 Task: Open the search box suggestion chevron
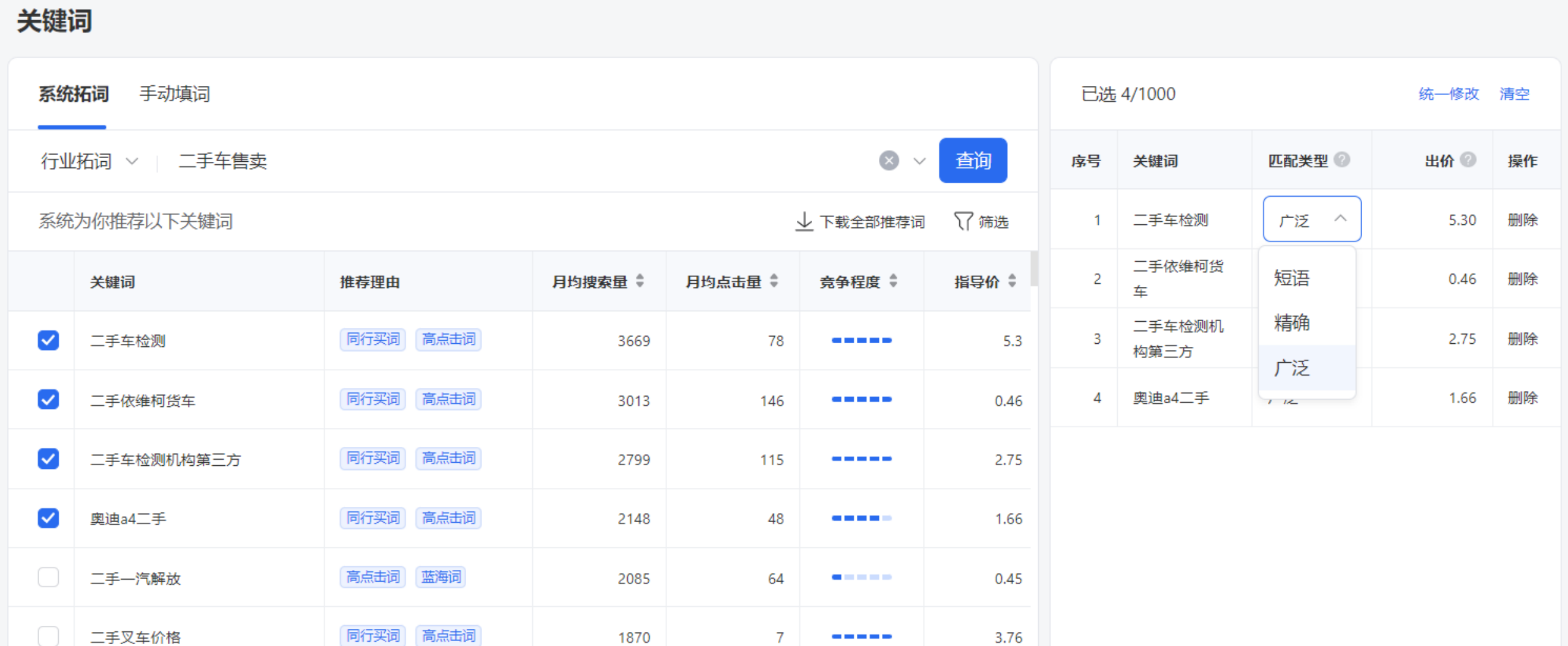click(x=919, y=161)
